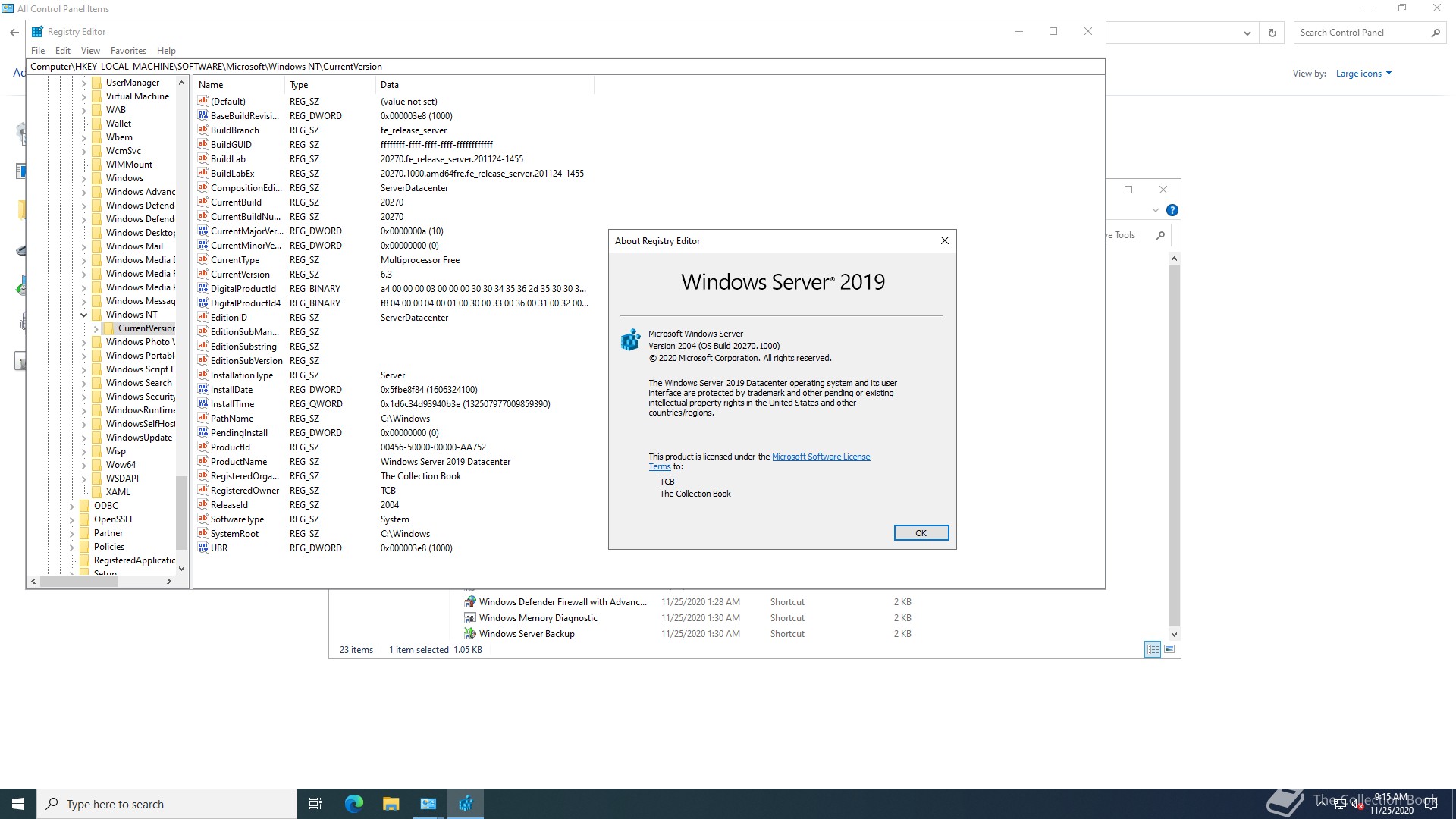Click the Control Panel refresh icon
Viewport: 1456px width, 819px height.
click(x=1272, y=33)
